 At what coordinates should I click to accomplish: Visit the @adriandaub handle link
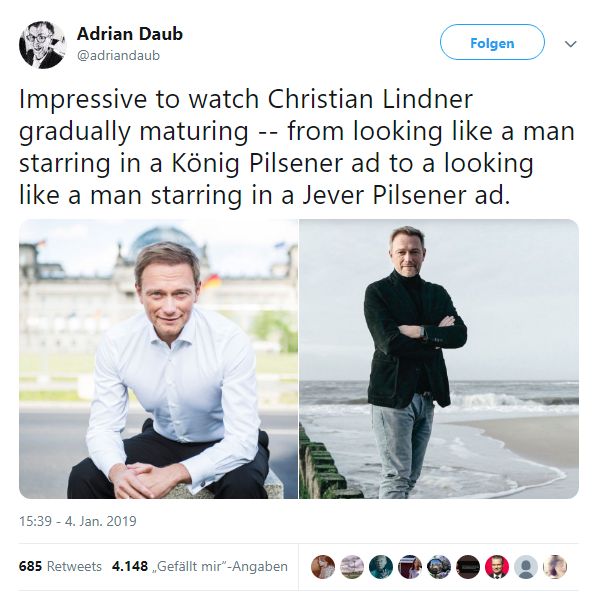click(118, 56)
